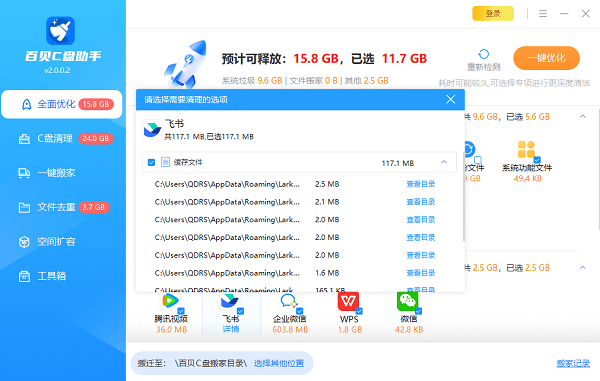Click the 飞书 app icon in bottom row
Viewport: 600px width, 381px height.
pos(230,301)
